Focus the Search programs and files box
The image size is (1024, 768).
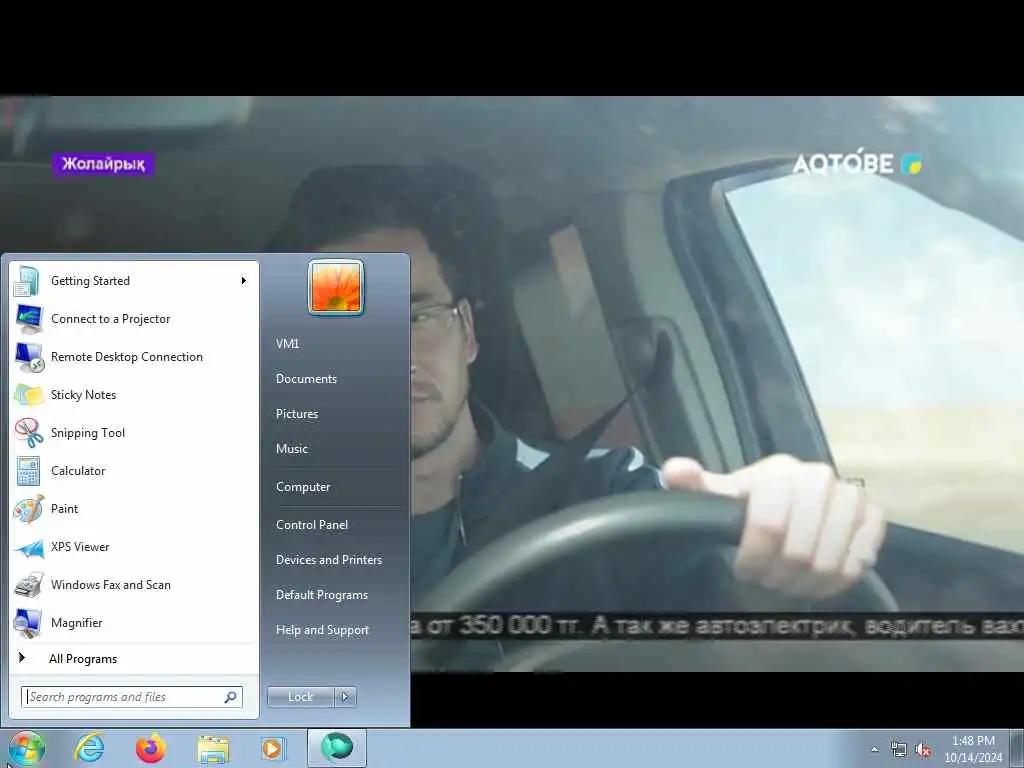pos(132,697)
